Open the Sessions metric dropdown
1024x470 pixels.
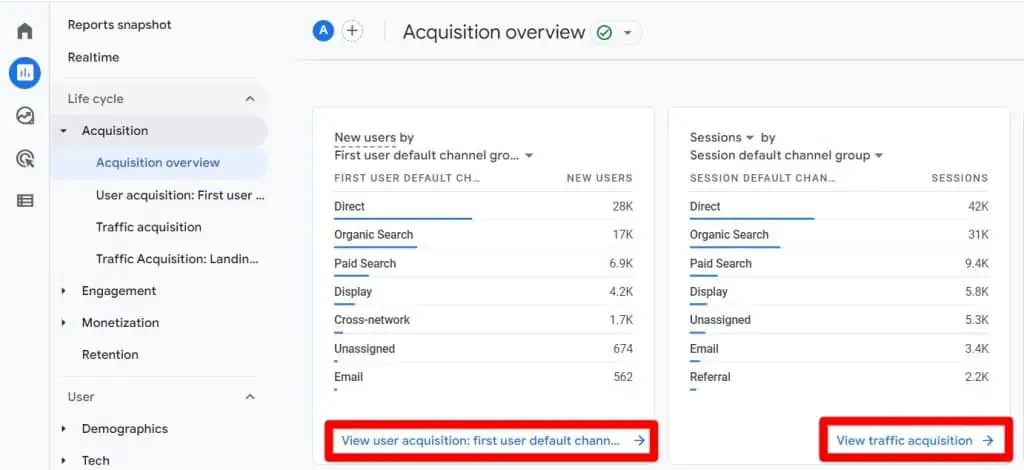722,137
